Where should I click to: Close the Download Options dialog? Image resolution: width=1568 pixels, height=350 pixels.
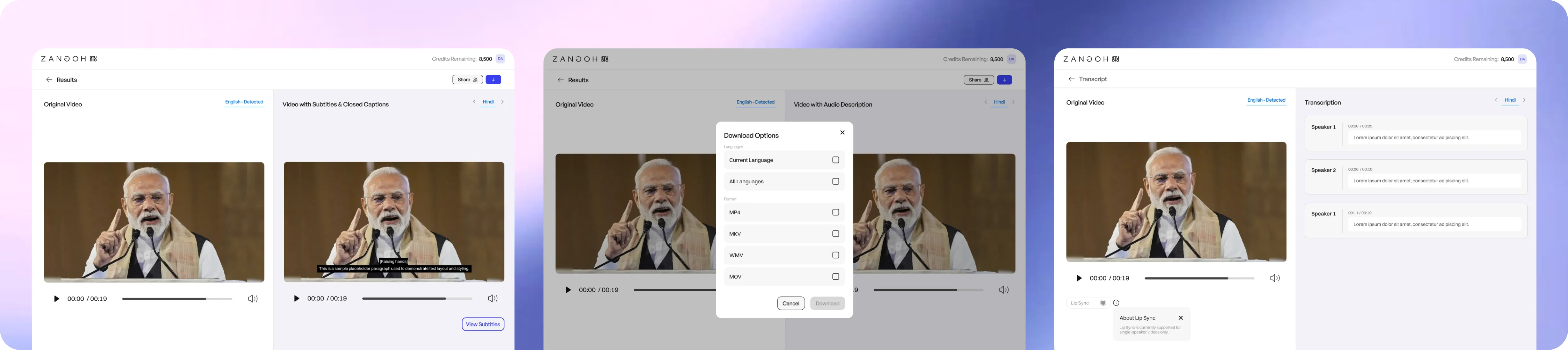tap(842, 133)
